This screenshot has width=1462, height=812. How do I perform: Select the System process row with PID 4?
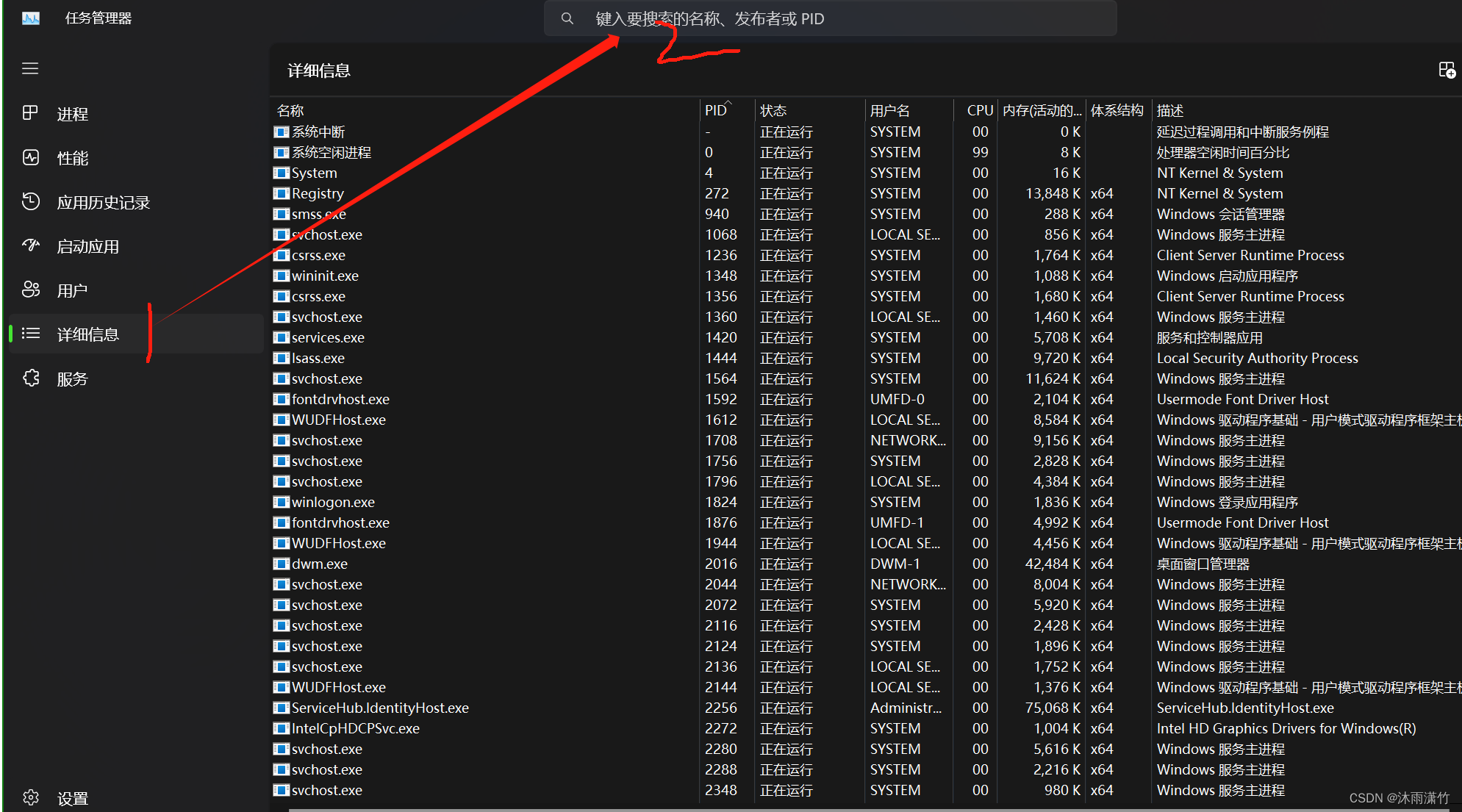(867, 173)
